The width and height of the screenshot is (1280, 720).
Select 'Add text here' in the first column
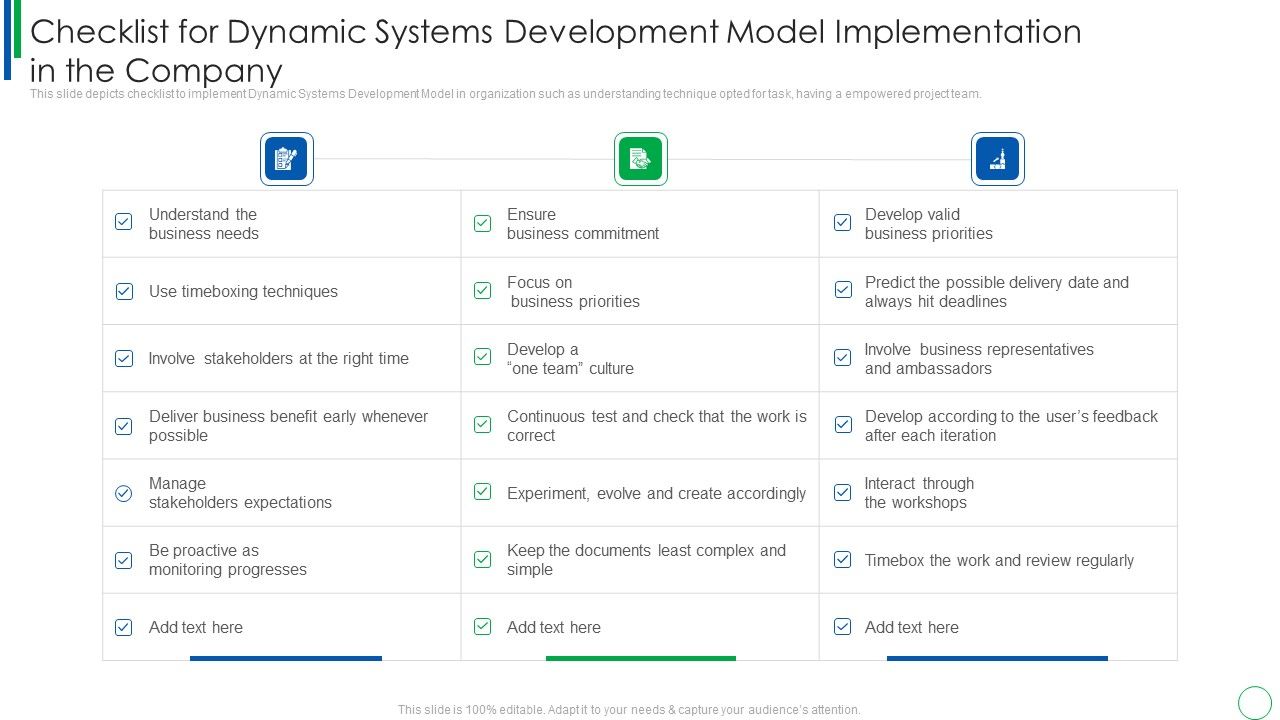(196, 628)
